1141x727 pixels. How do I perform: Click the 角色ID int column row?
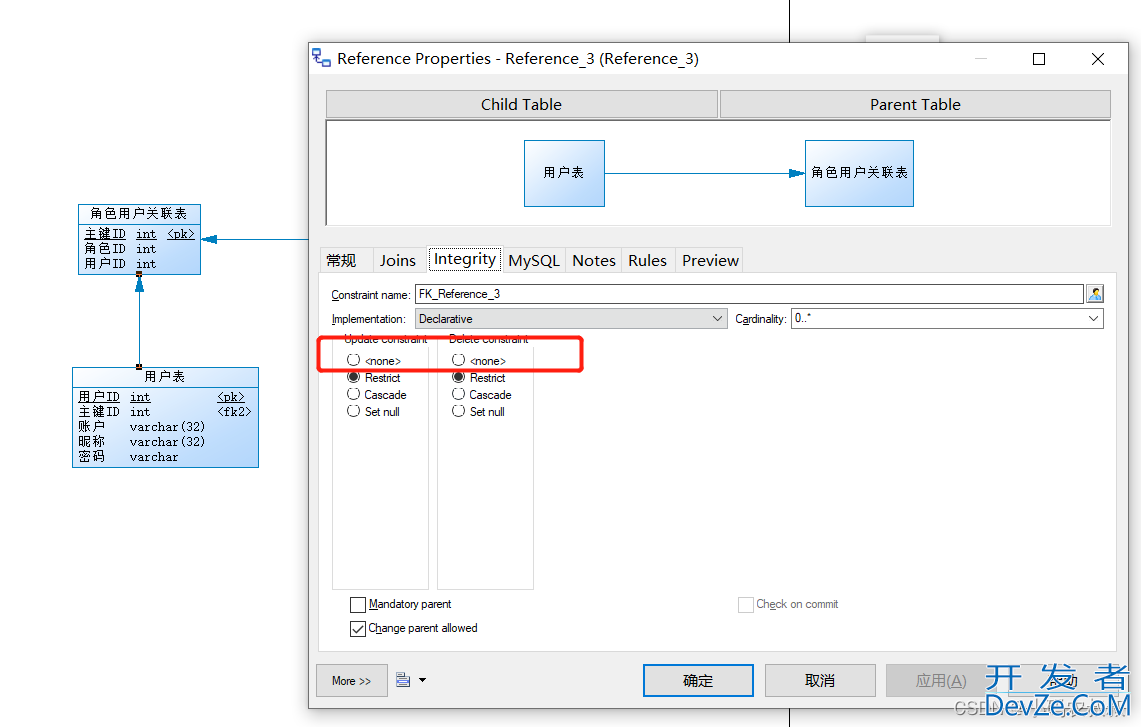(121, 249)
